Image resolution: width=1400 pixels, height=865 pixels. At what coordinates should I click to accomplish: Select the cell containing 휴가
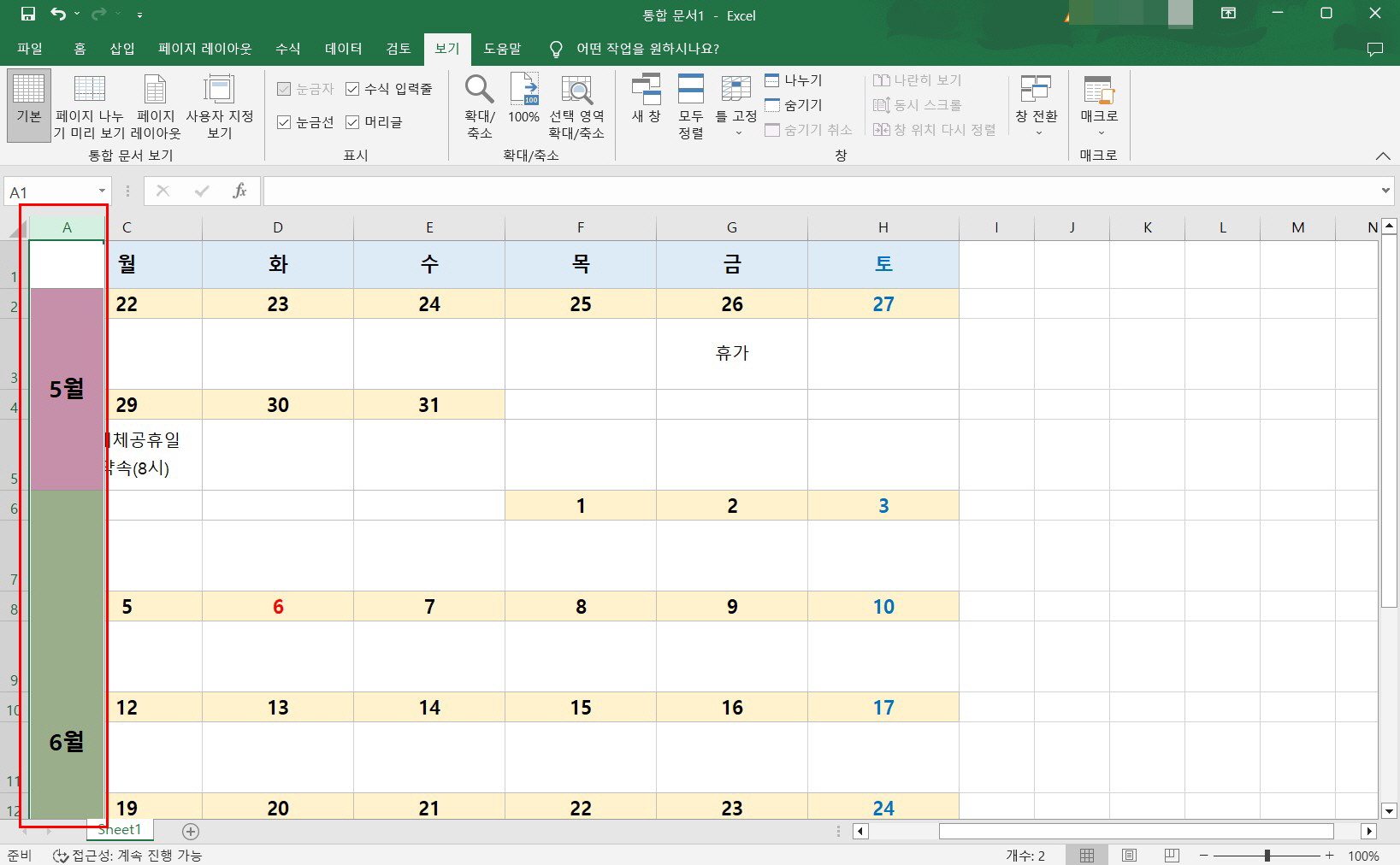coord(732,354)
